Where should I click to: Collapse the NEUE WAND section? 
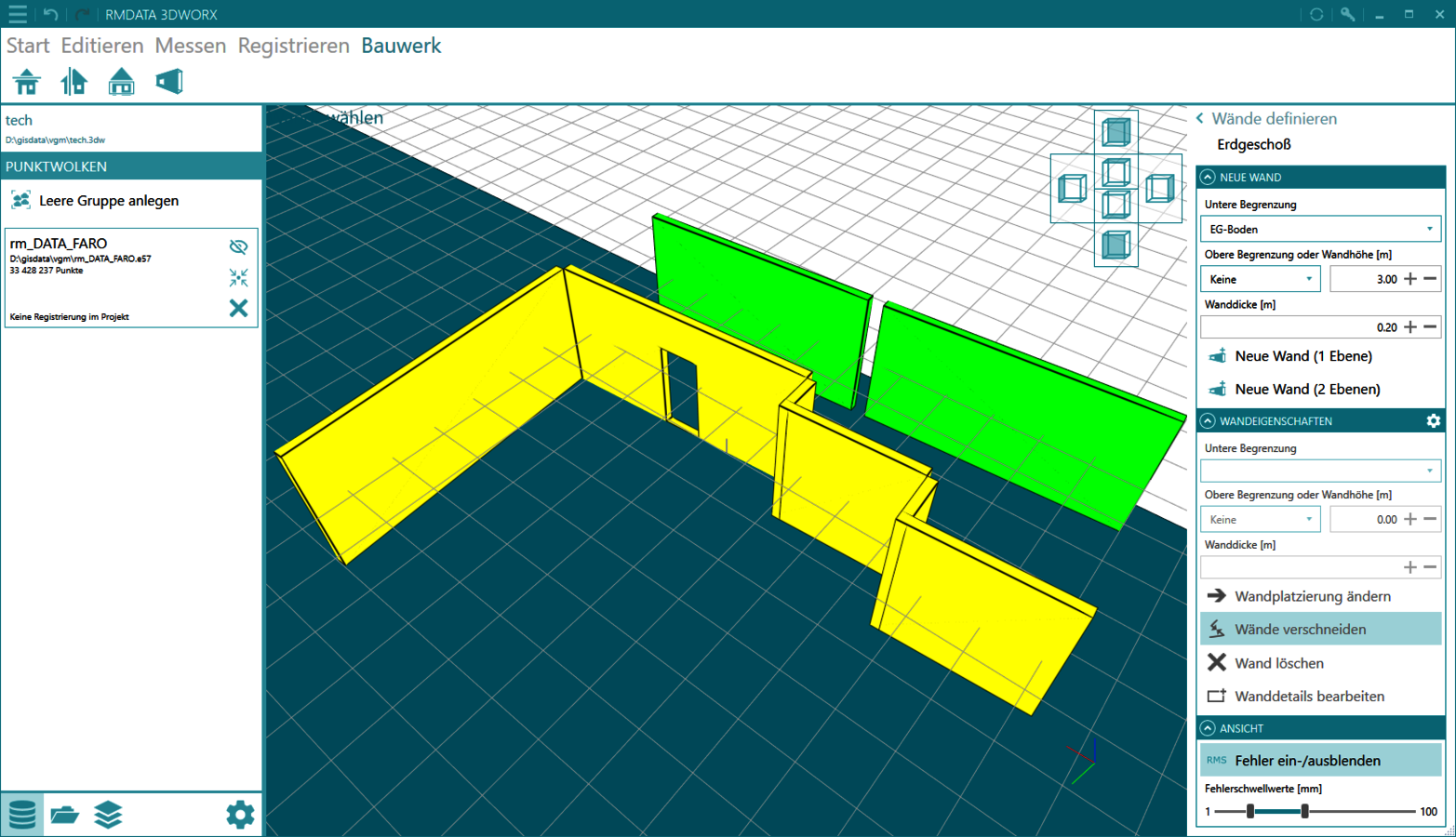pos(1208,177)
